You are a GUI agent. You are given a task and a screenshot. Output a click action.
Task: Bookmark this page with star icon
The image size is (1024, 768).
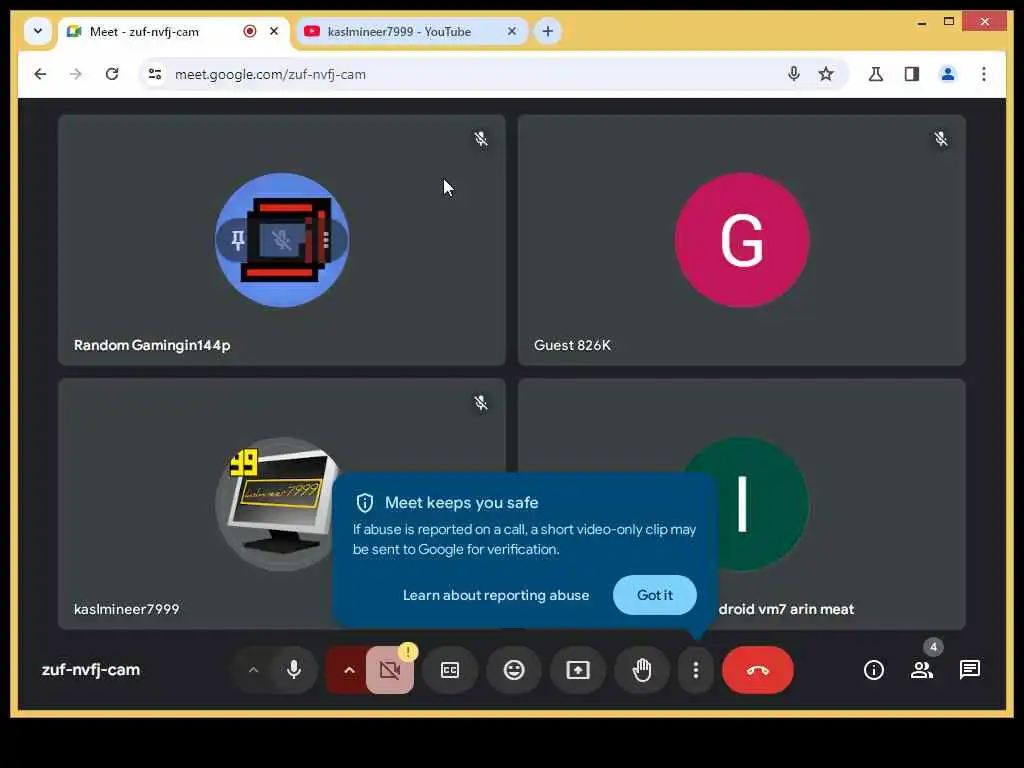pyautogui.click(x=825, y=74)
